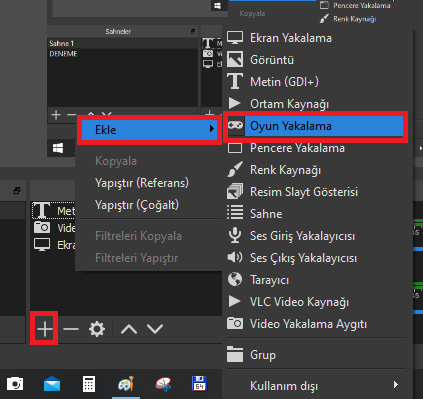
Task: Open Mail app in taskbar
Action: [52, 384]
